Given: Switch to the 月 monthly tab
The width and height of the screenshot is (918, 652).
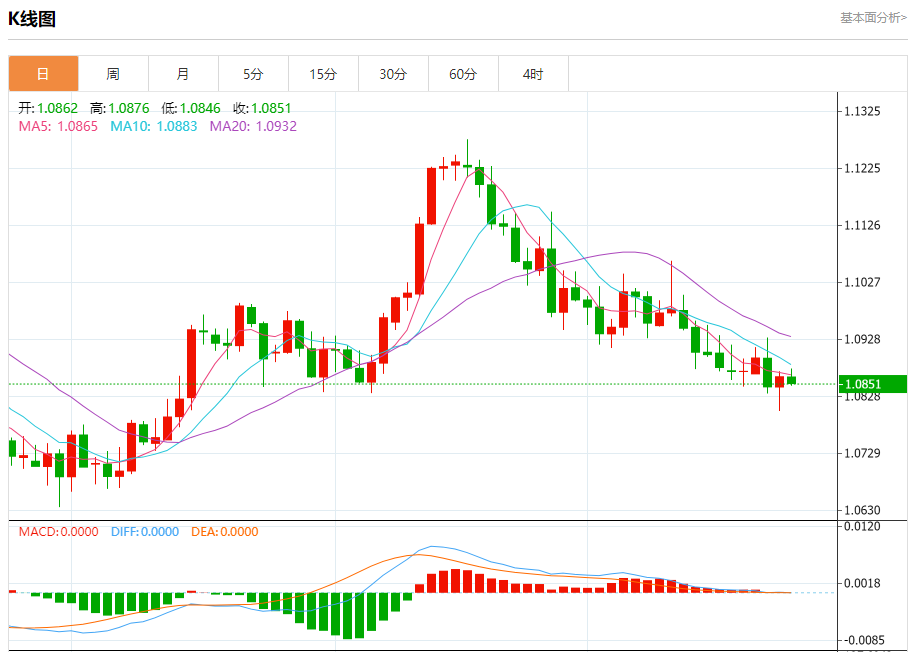Looking at the screenshot, I should [x=183, y=74].
